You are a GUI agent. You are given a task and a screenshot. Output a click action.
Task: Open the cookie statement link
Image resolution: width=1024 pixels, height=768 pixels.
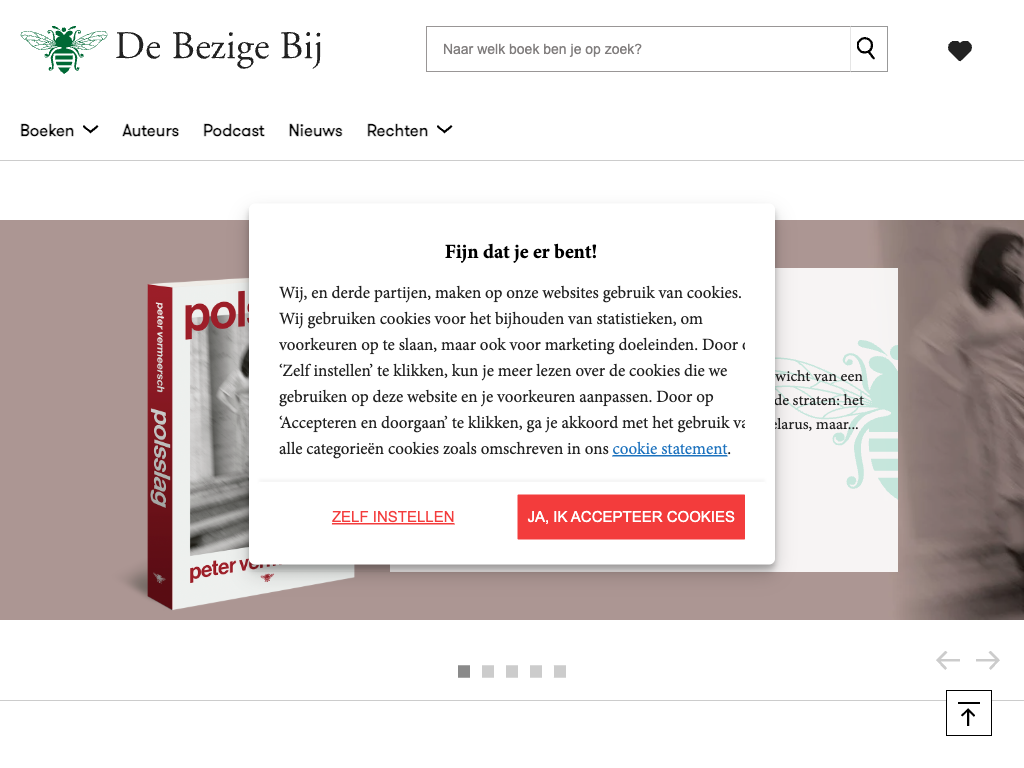[669, 449]
